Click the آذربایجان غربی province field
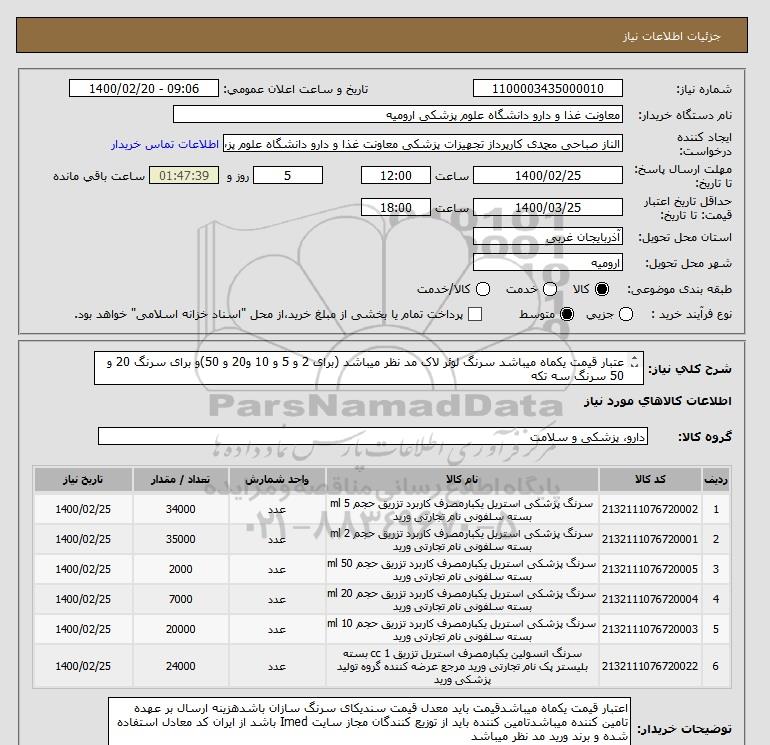Image resolution: width=770 pixels, height=745 pixels. [546, 238]
